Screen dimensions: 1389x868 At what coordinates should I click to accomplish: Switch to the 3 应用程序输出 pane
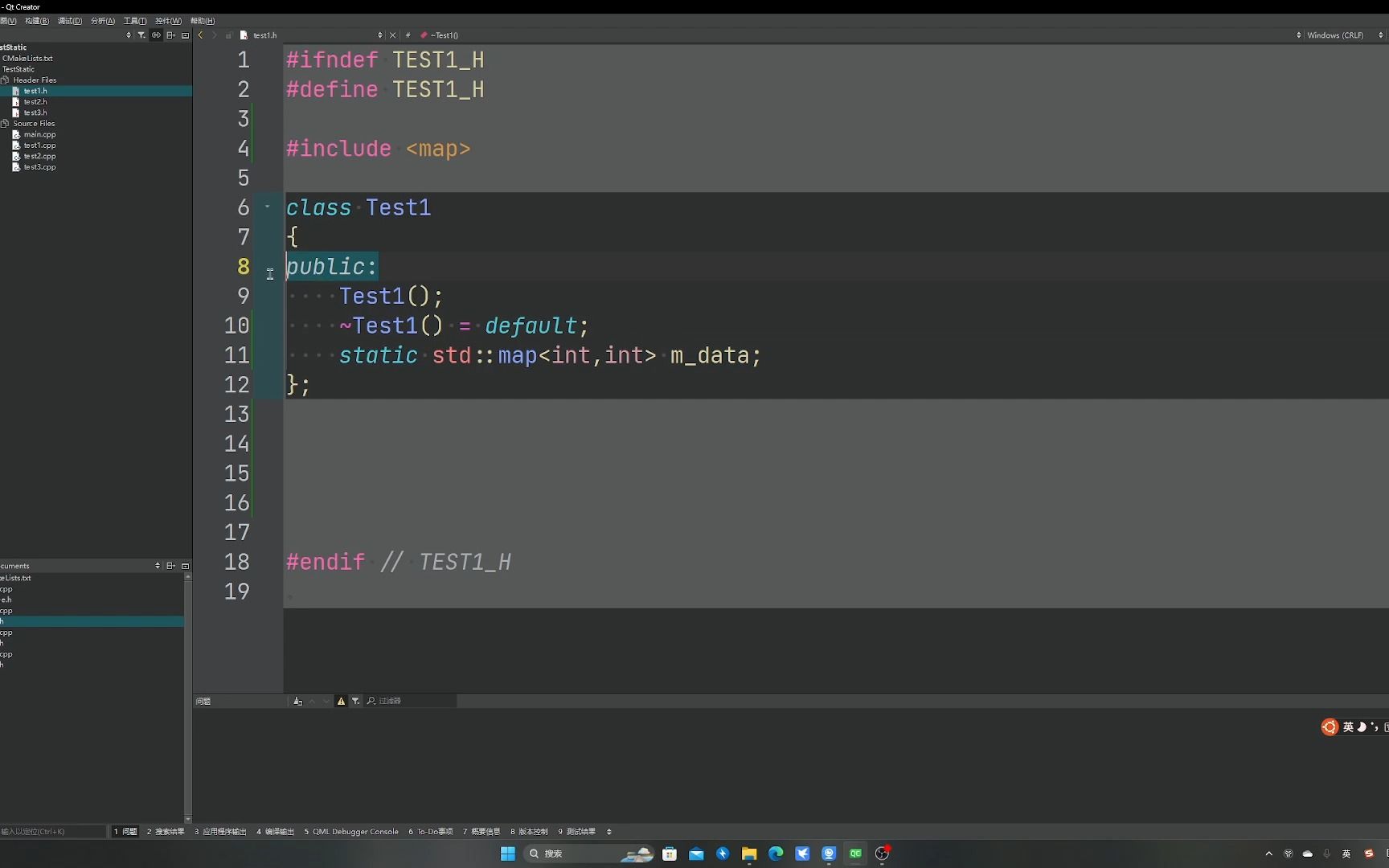tap(220, 831)
